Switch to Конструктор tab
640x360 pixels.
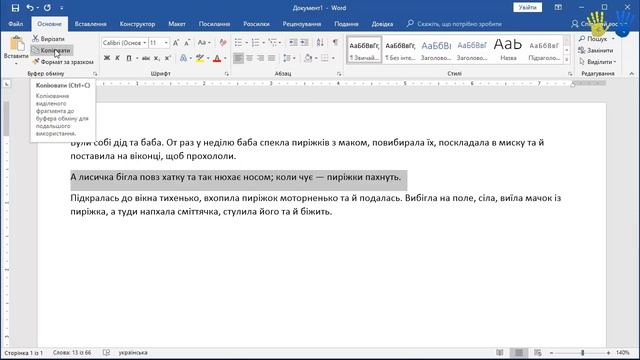138,24
